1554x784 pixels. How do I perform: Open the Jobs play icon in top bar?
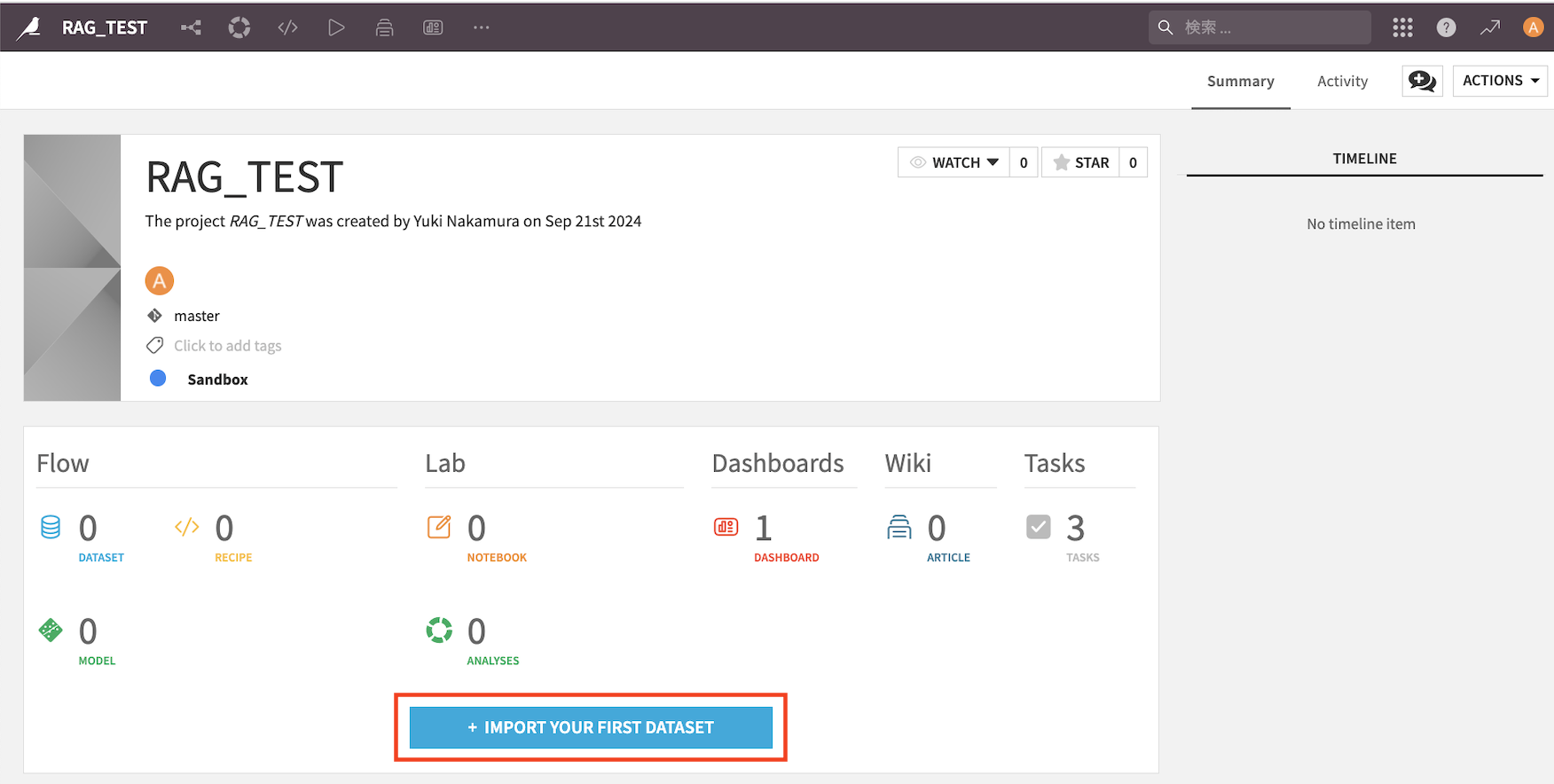point(336,27)
